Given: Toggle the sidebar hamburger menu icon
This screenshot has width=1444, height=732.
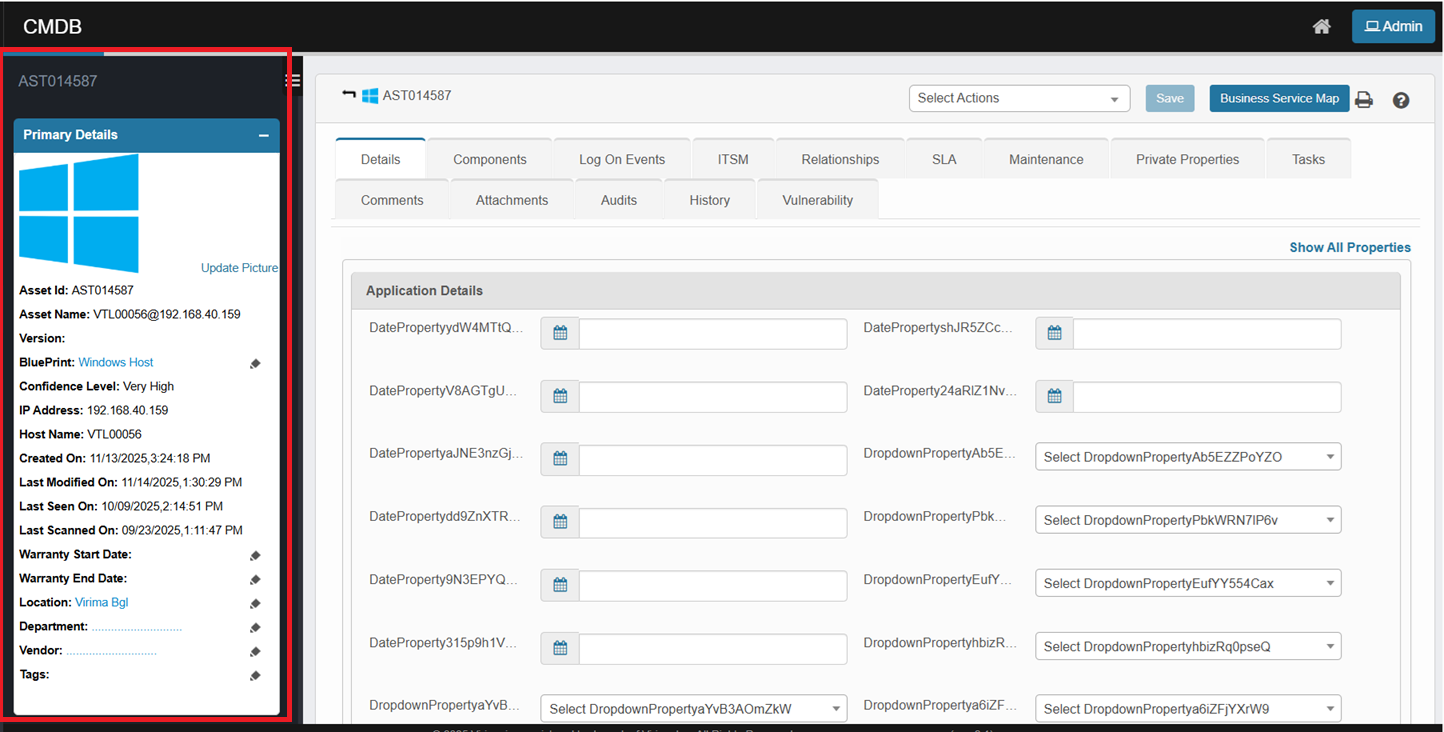Looking at the screenshot, I should (292, 81).
